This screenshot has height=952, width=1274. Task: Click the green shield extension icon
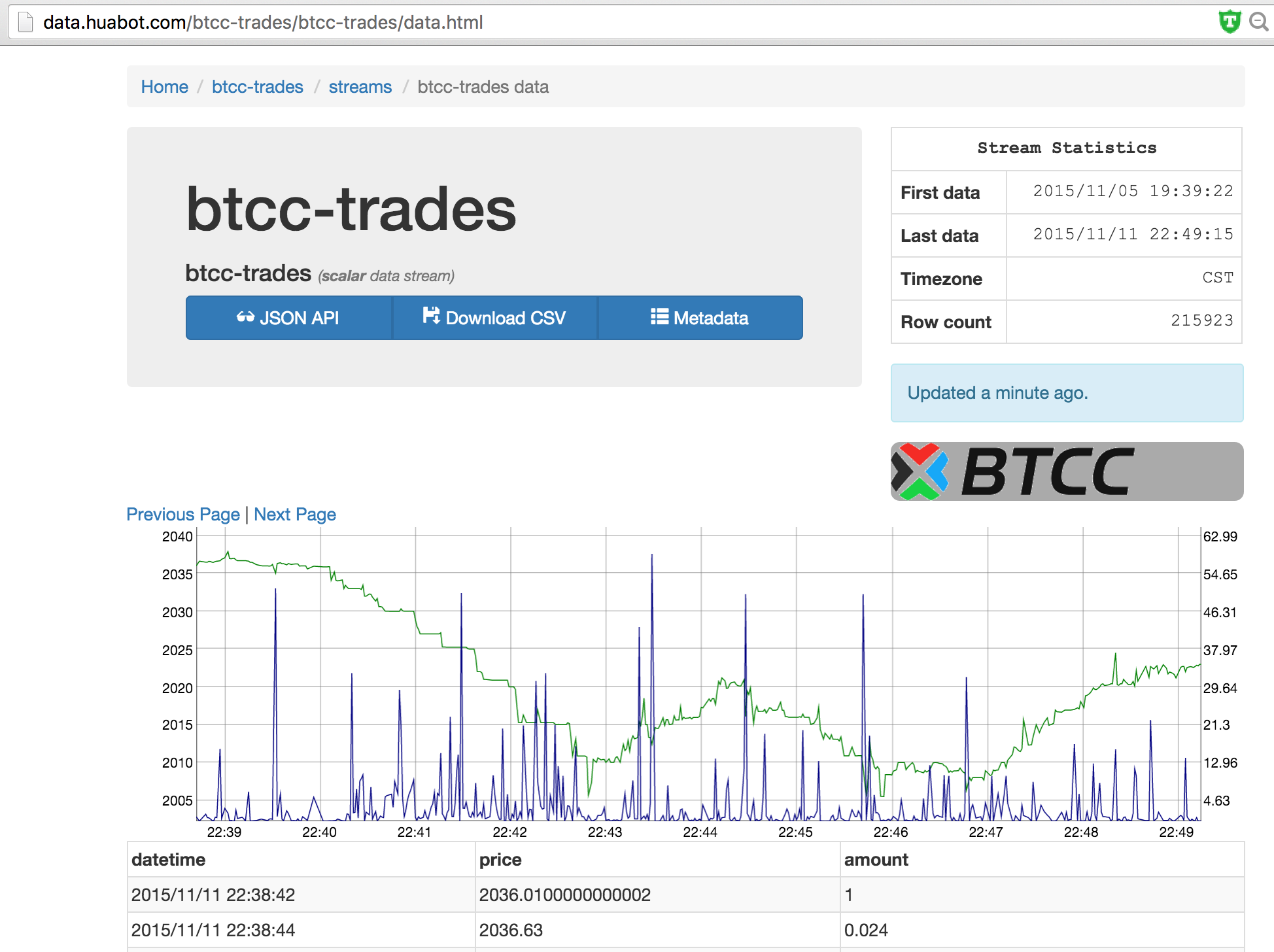pos(1230,22)
